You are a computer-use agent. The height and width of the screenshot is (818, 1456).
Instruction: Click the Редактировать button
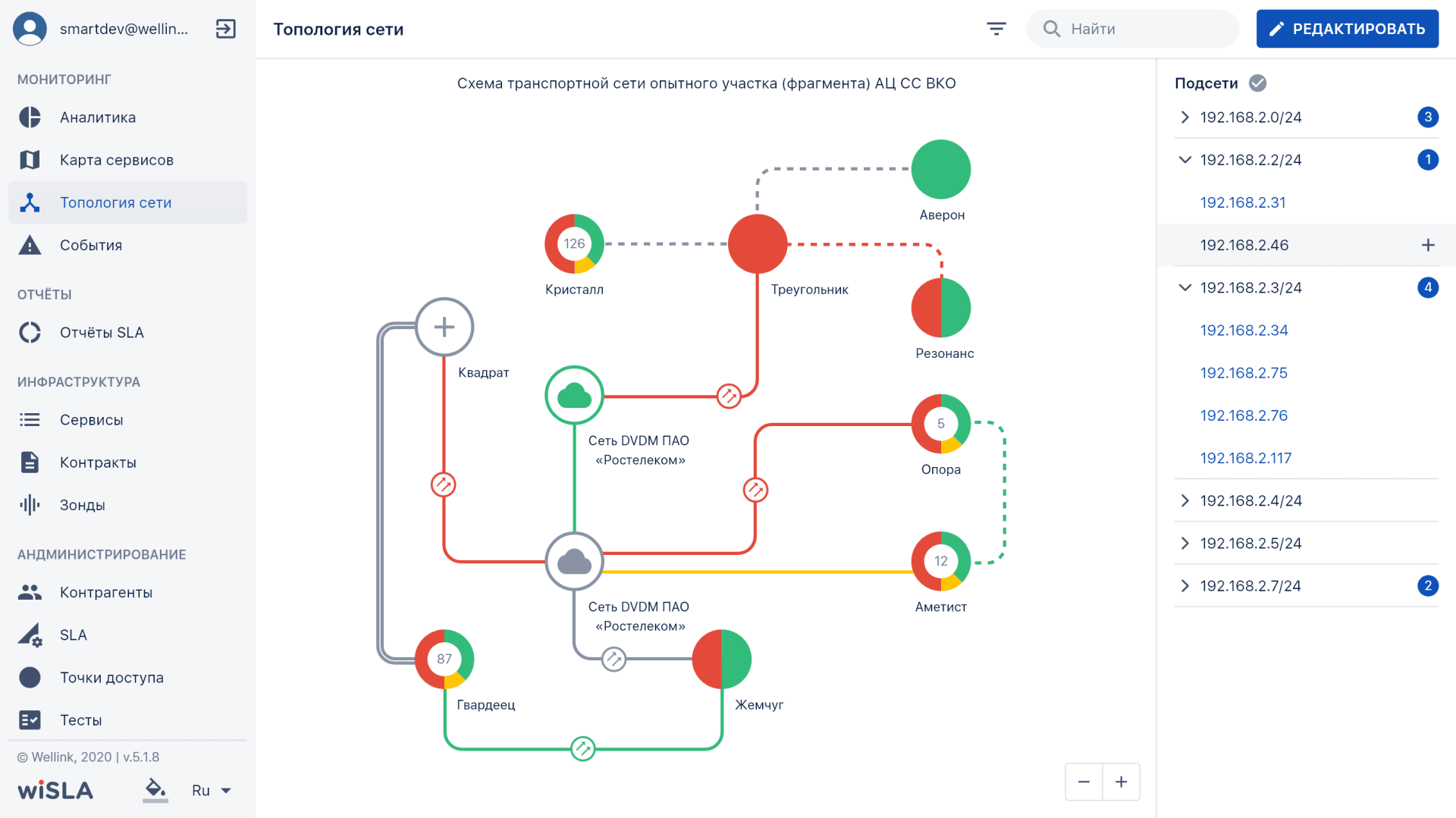click(1347, 29)
